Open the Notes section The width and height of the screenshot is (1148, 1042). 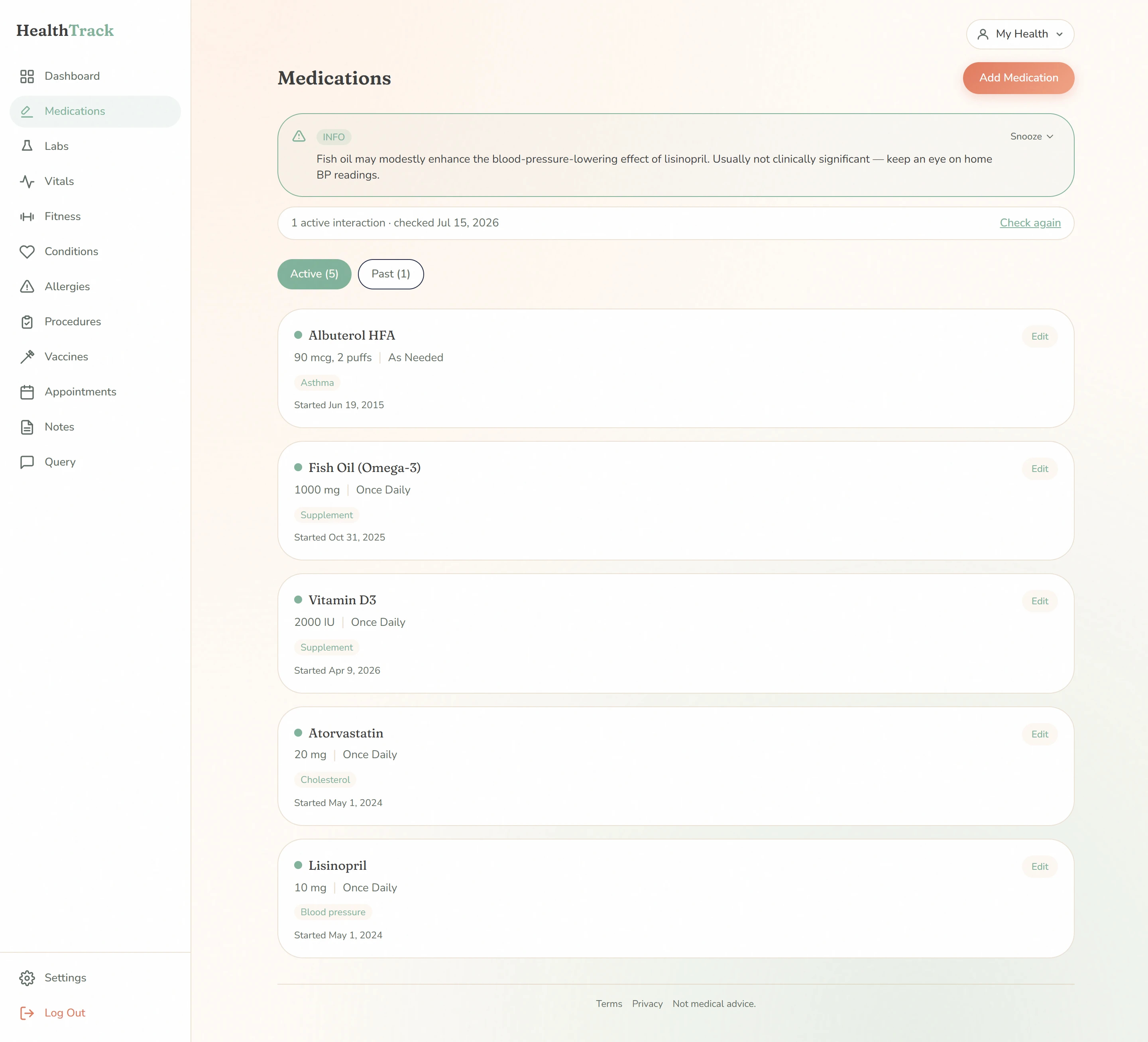tap(95, 427)
